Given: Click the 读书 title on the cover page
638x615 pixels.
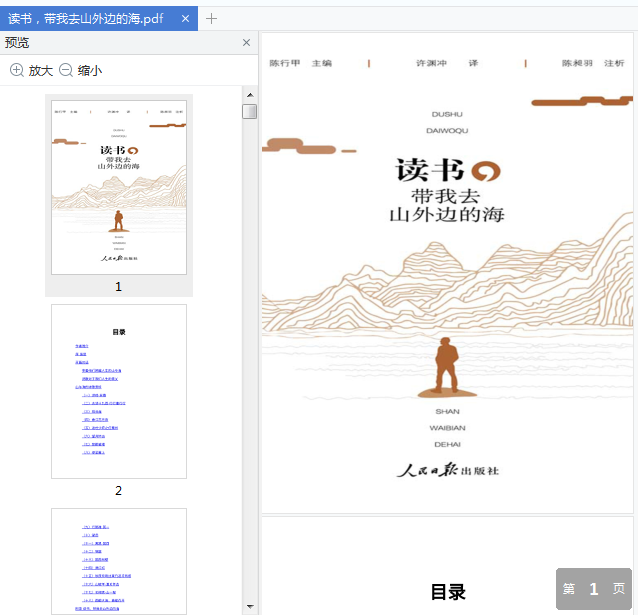Looking at the screenshot, I should (x=430, y=170).
